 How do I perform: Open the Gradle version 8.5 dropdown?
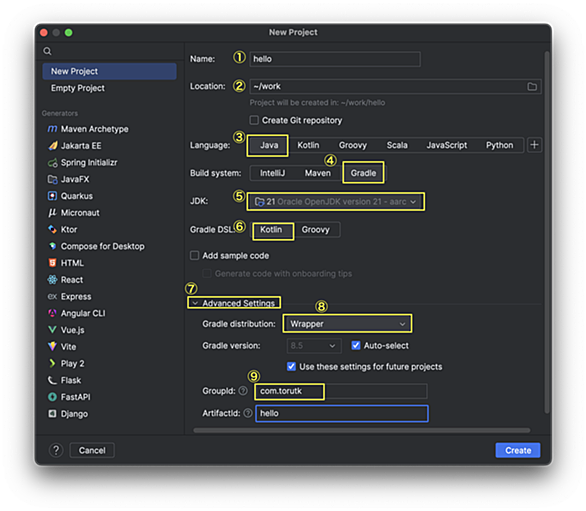pos(314,346)
